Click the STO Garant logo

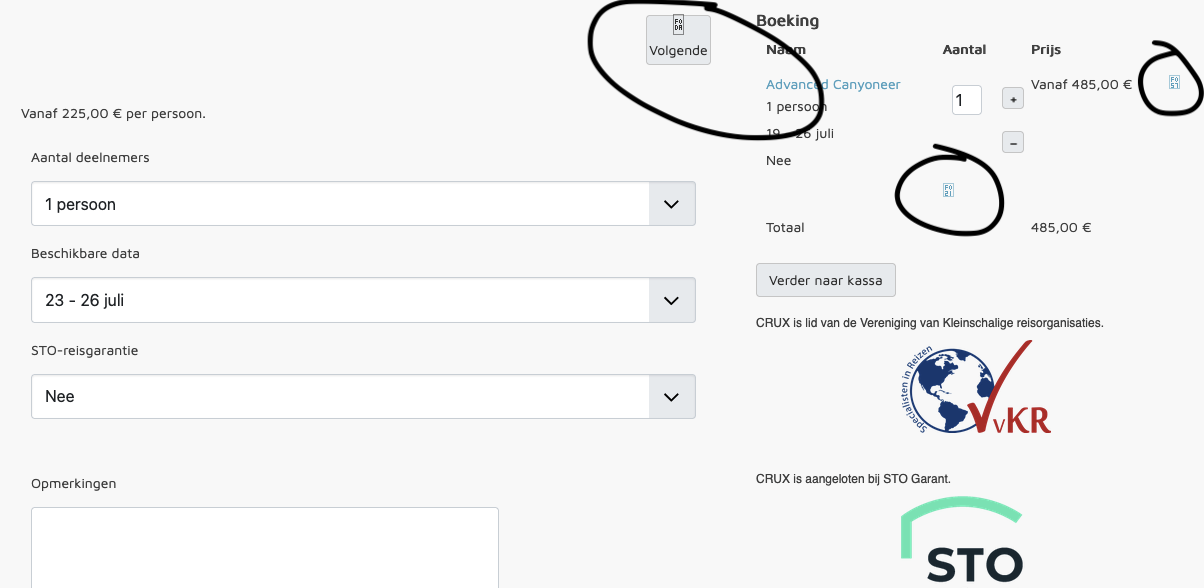click(962, 545)
